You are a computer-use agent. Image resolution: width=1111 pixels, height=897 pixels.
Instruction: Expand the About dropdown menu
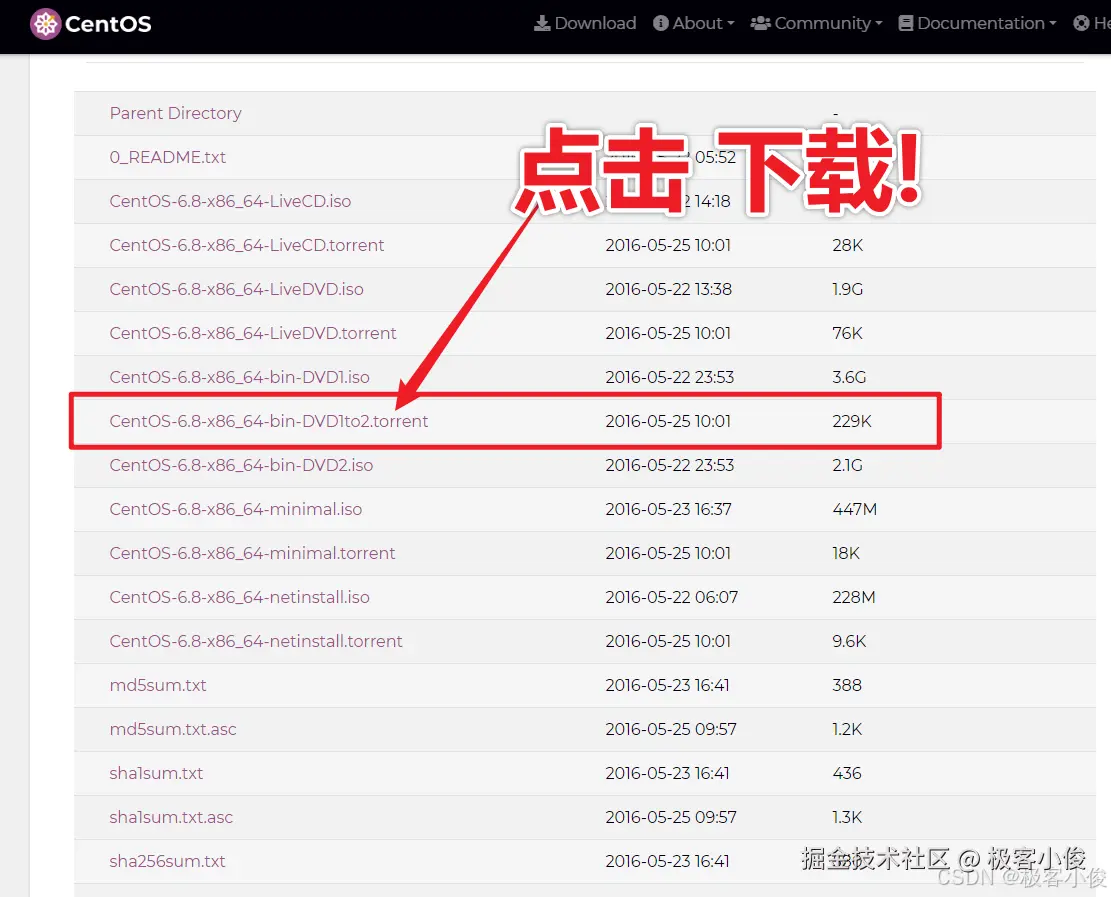click(x=694, y=23)
